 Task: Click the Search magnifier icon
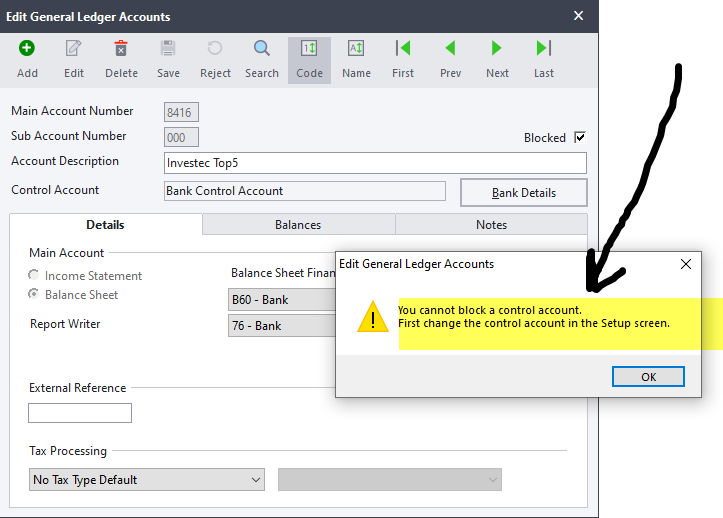click(x=261, y=49)
